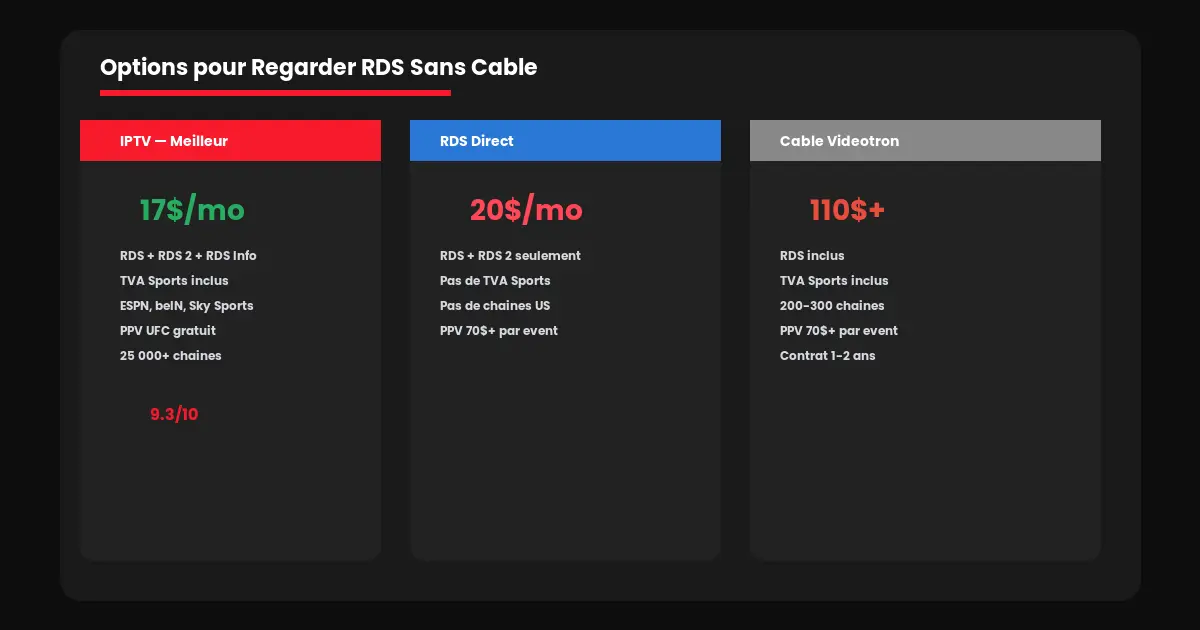Click 'RDS + RDS 2 + RDS Info' line
The image size is (1200, 630).
188,256
